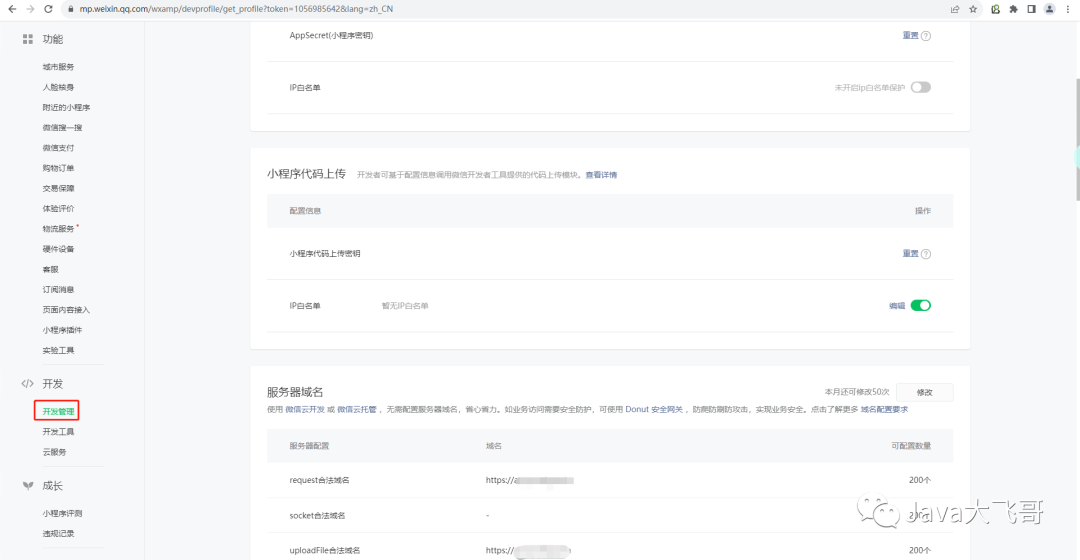Click help icon beside upload key 重置
Image resolution: width=1080 pixels, height=560 pixels.
[926, 254]
